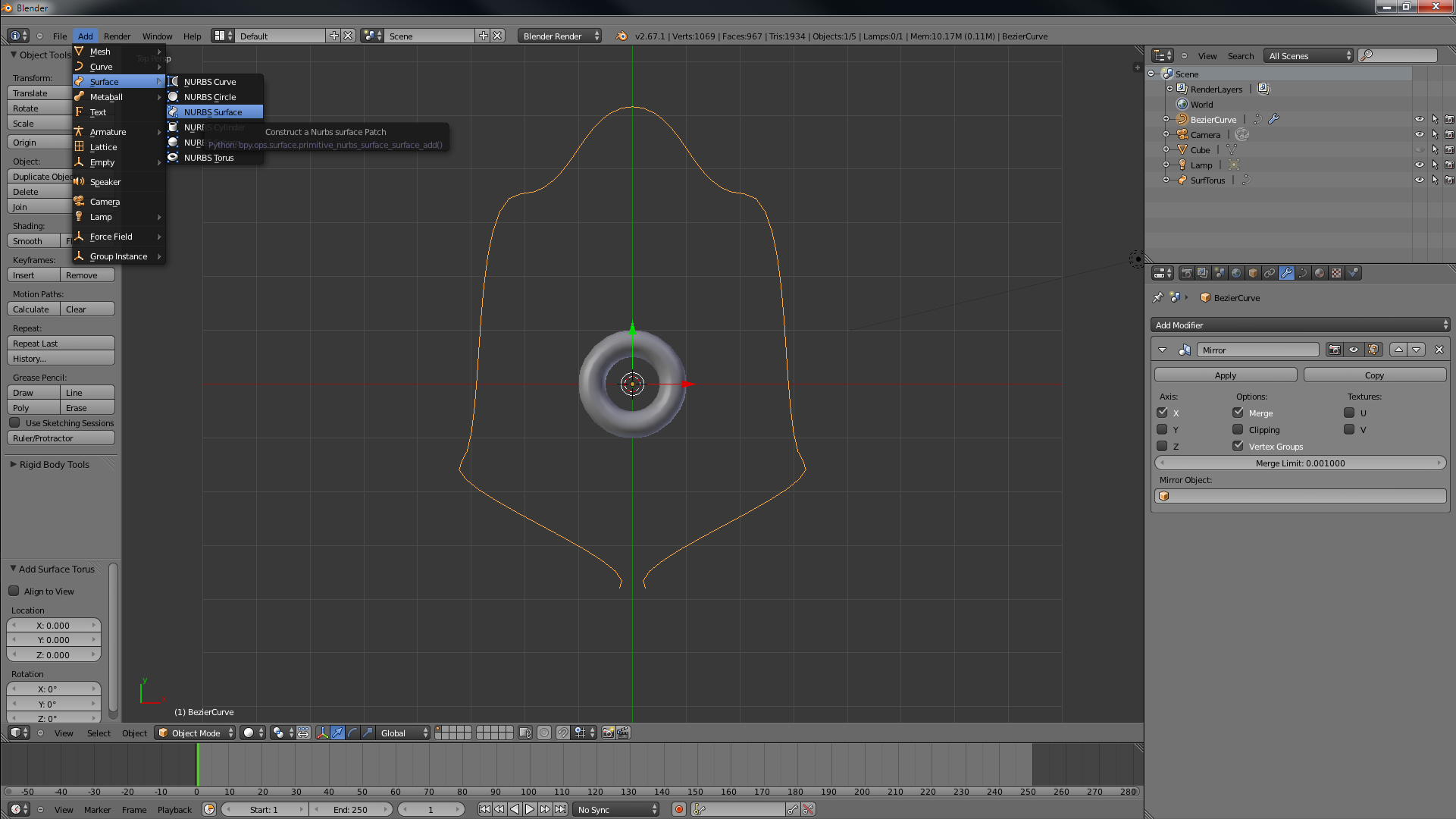Image resolution: width=1456 pixels, height=819 pixels.
Task: Open the World properties tab globe icon
Action: 1236,274
